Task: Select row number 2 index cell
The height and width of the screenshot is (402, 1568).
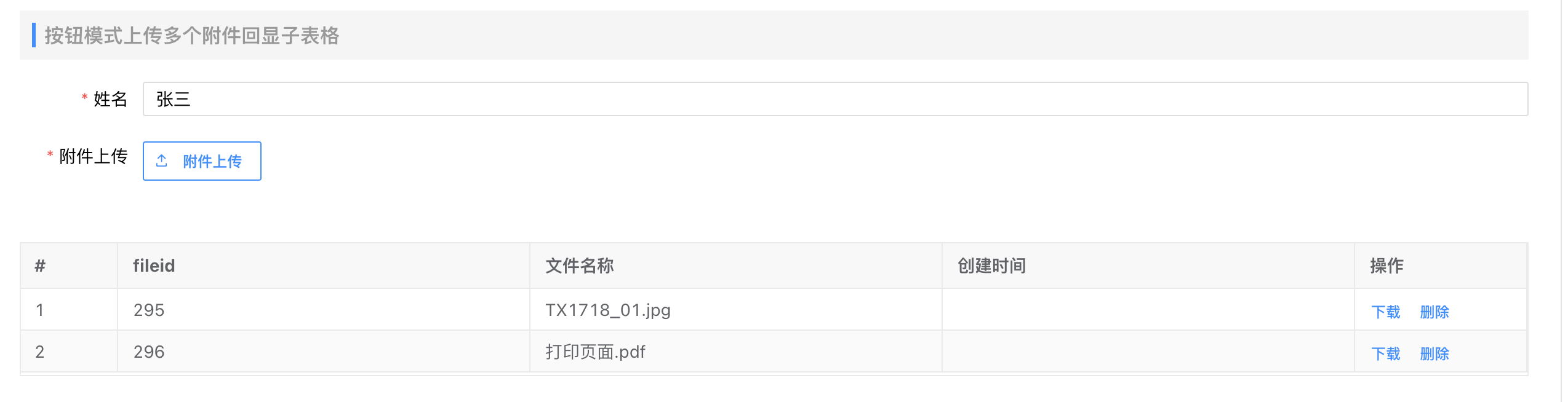Action: click(x=40, y=352)
